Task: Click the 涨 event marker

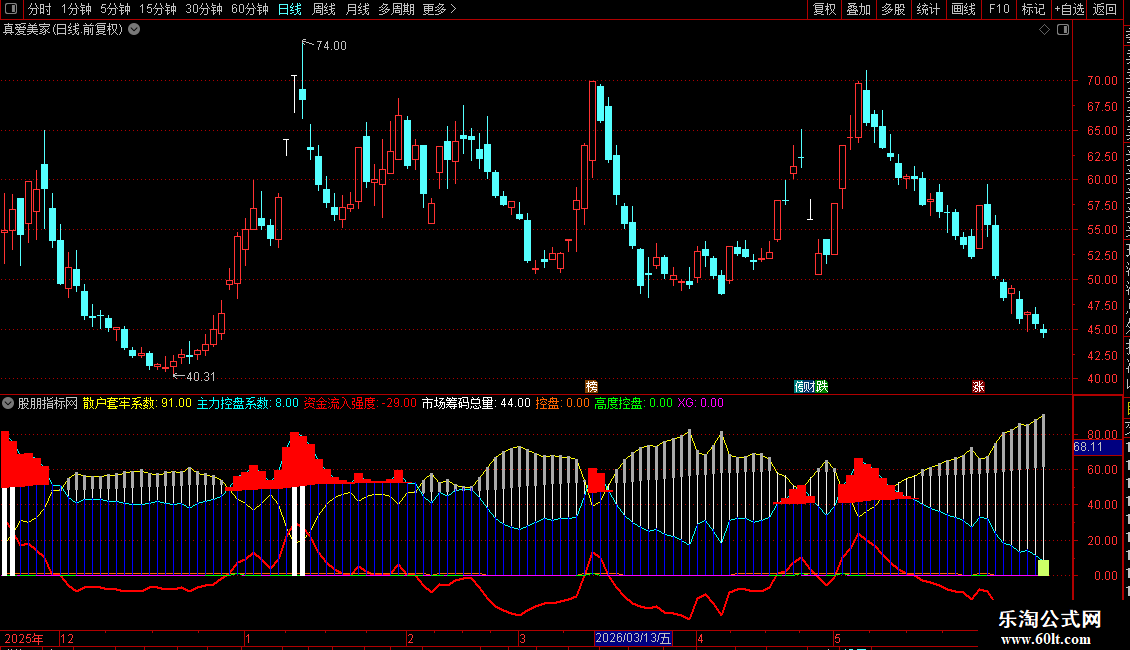Action: pos(978,387)
